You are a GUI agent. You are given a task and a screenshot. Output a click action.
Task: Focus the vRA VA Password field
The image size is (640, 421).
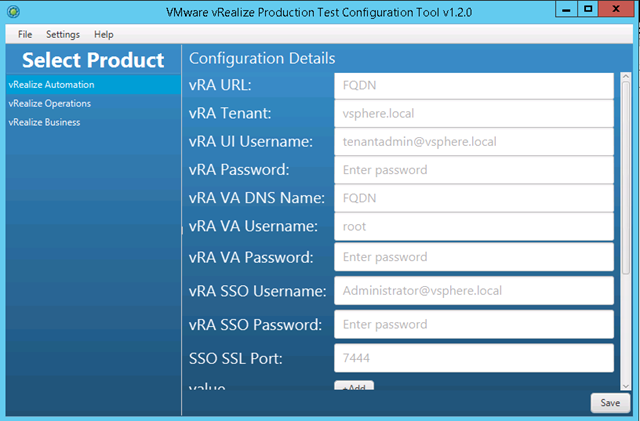point(473,258)
